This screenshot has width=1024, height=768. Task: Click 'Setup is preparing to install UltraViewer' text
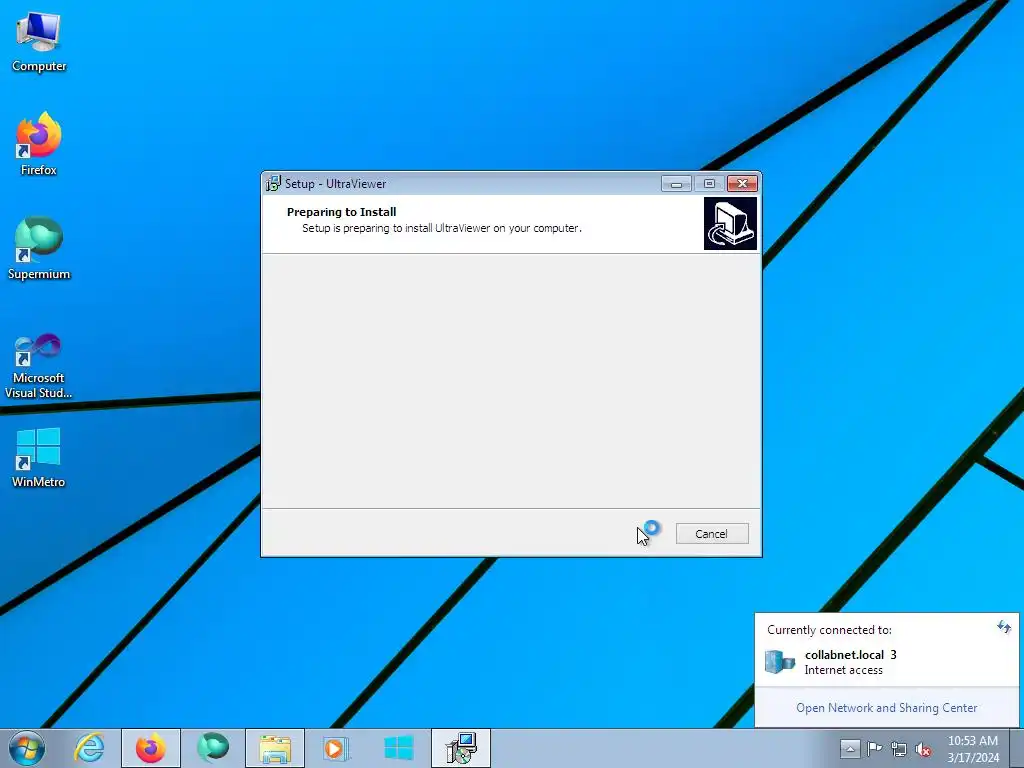[x=441, y=229]
